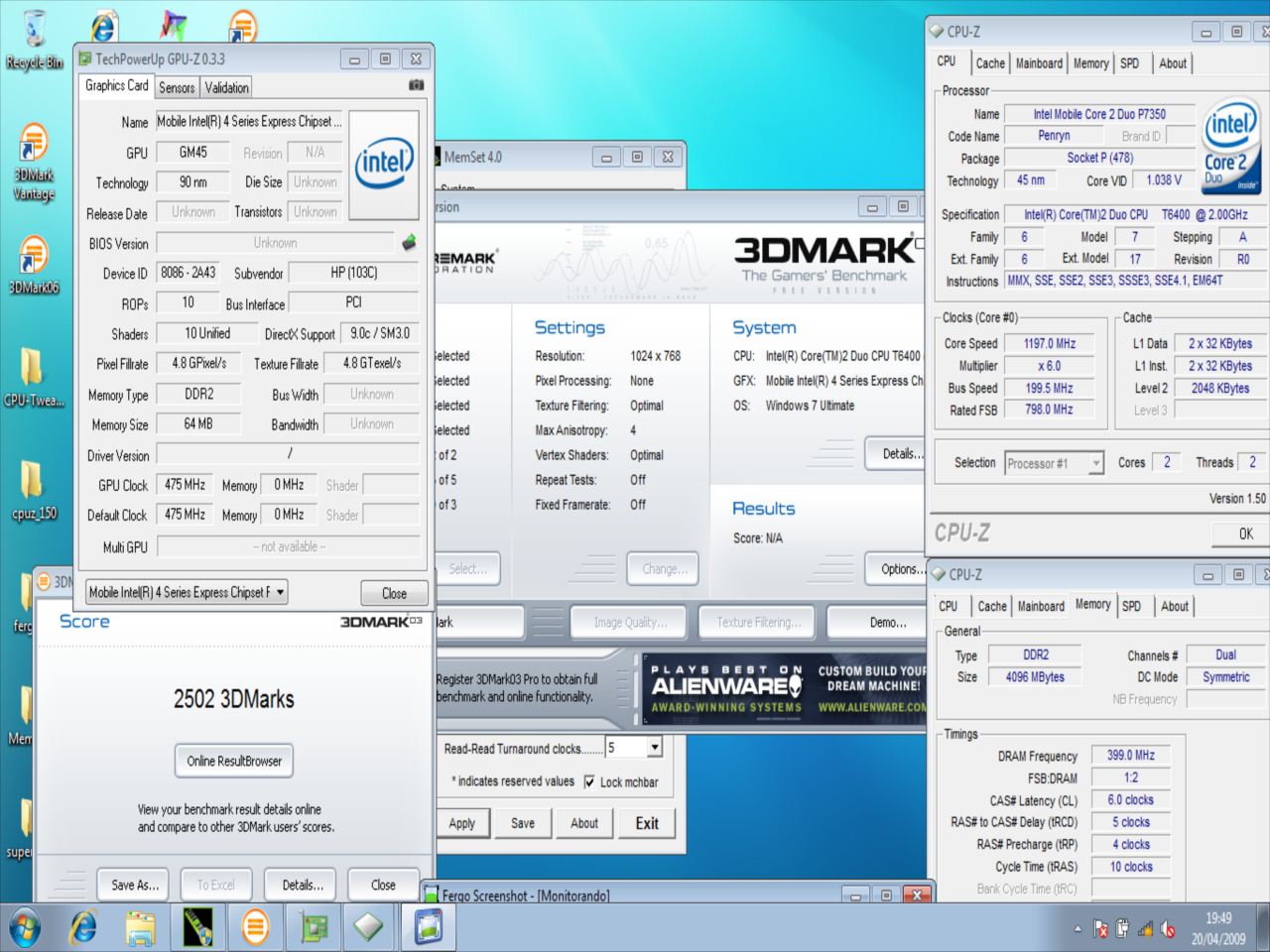
Task: Click Close in the 3DMark Score window
Action: coord(383,885)
